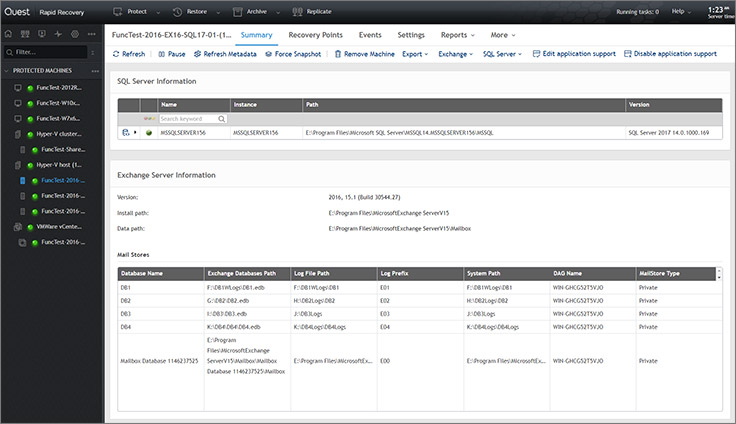Screen dimensions: 736x424
Task: Switch to the Summary tab
Action: (x=256, y=35)
